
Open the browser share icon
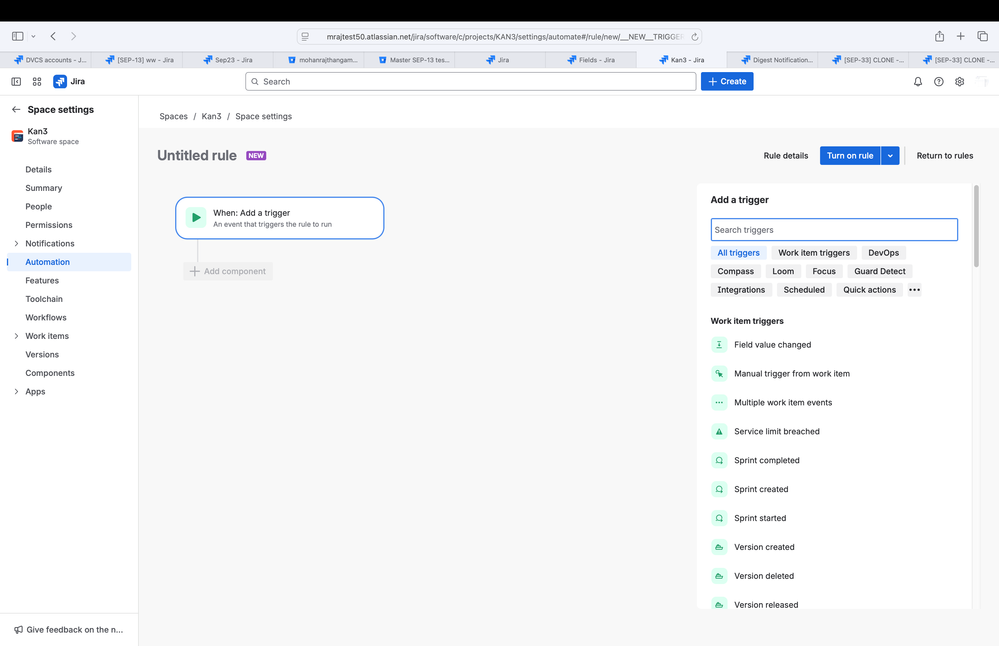tap(939, 36)
